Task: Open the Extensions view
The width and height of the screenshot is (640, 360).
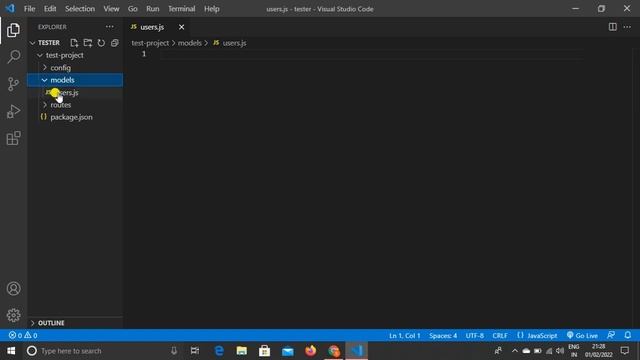Action: pyautogui.click(x=13, y=138)
